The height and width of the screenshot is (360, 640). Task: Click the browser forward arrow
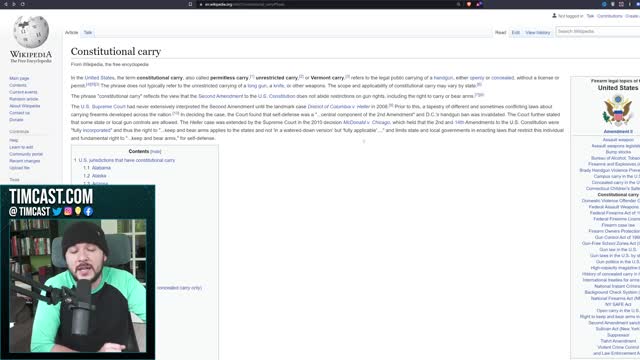[x=14, y=4]
